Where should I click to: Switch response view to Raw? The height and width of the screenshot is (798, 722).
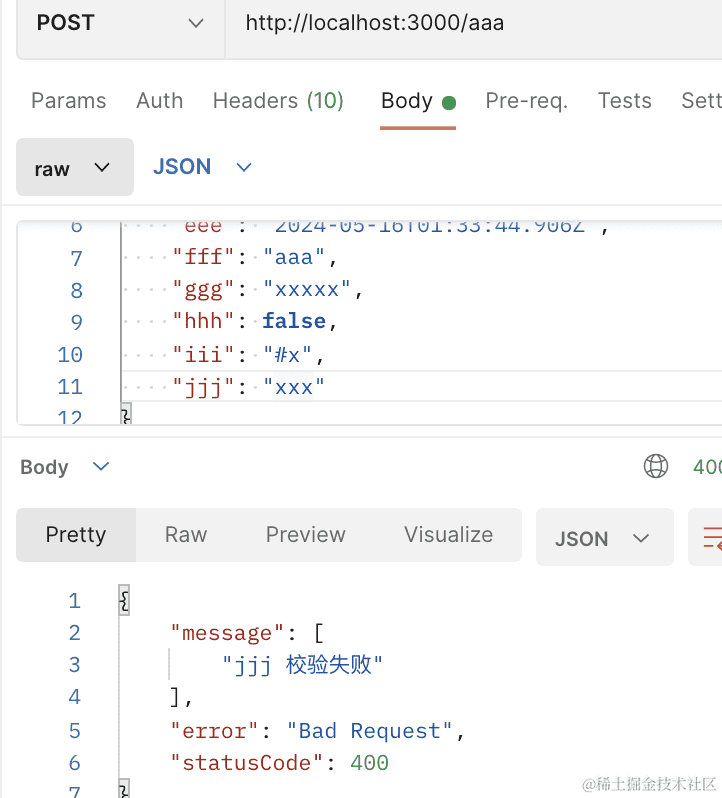(186, 535)
